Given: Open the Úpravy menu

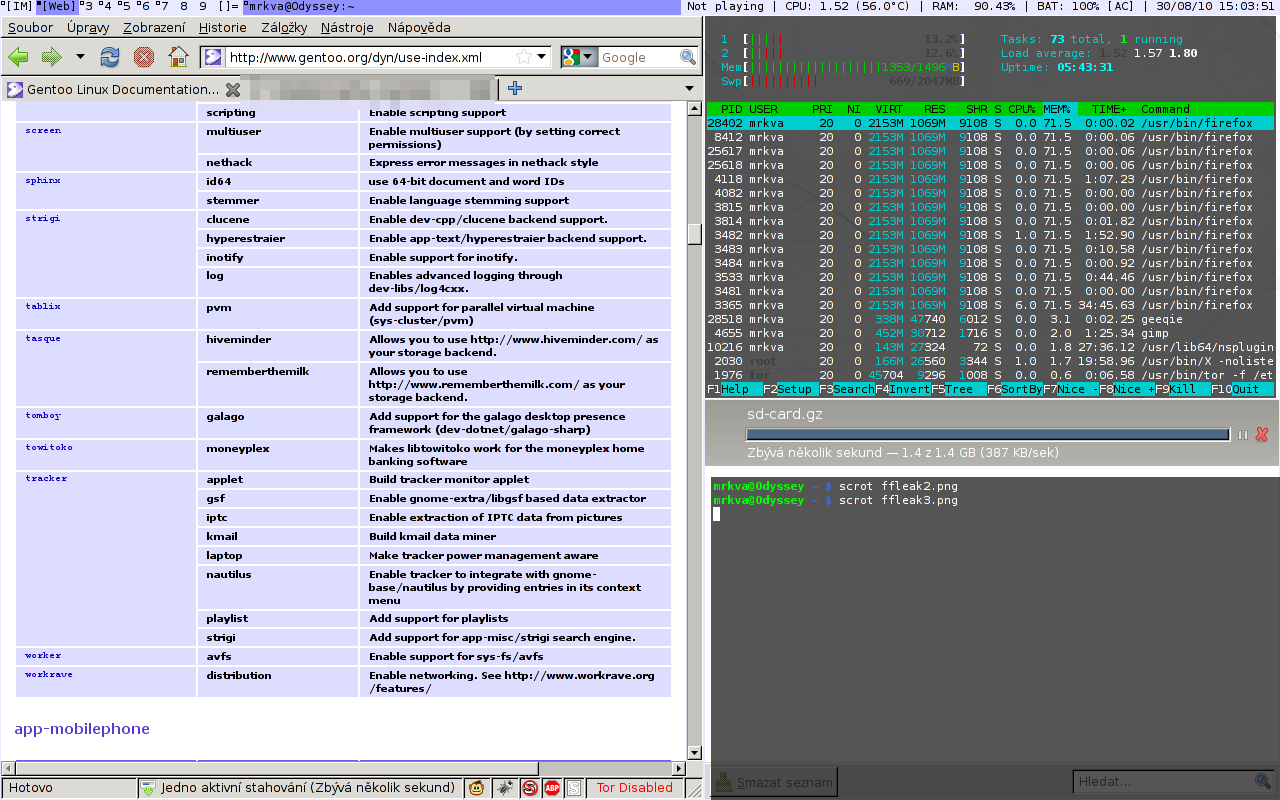Looking at the screenshot, I should [89, 27].
